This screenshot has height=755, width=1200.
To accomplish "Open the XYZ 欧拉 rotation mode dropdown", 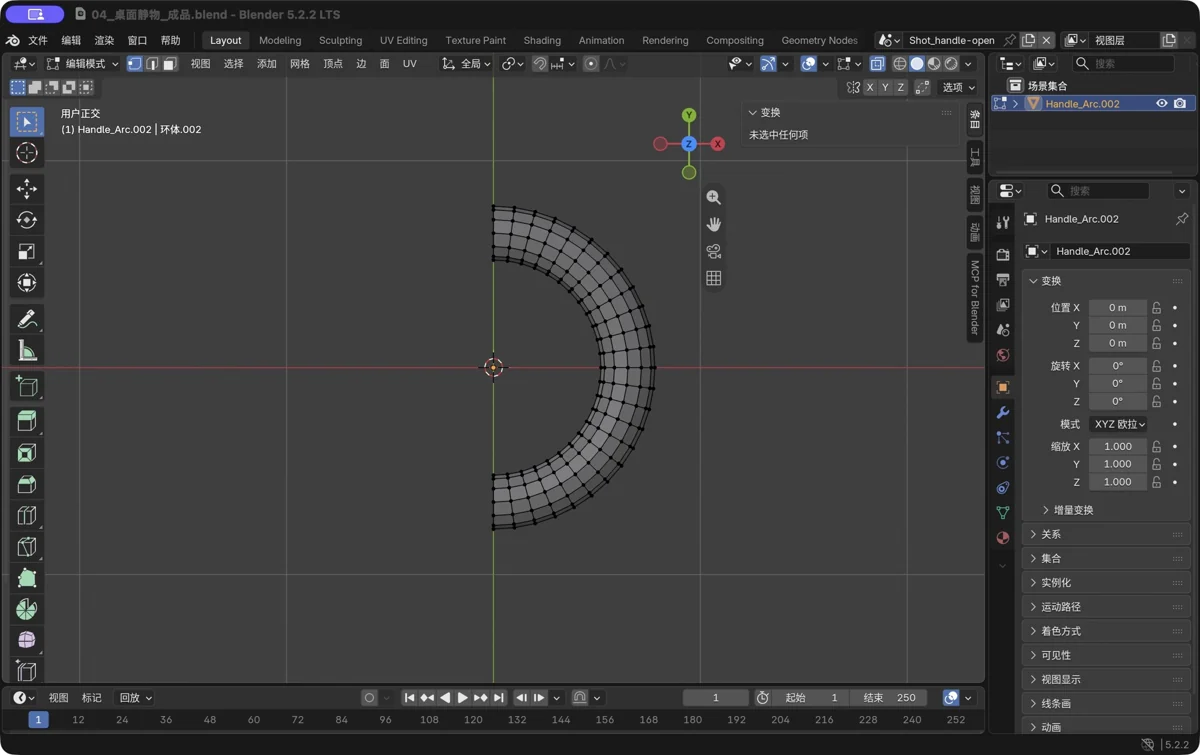I will tap(1118, 424).
